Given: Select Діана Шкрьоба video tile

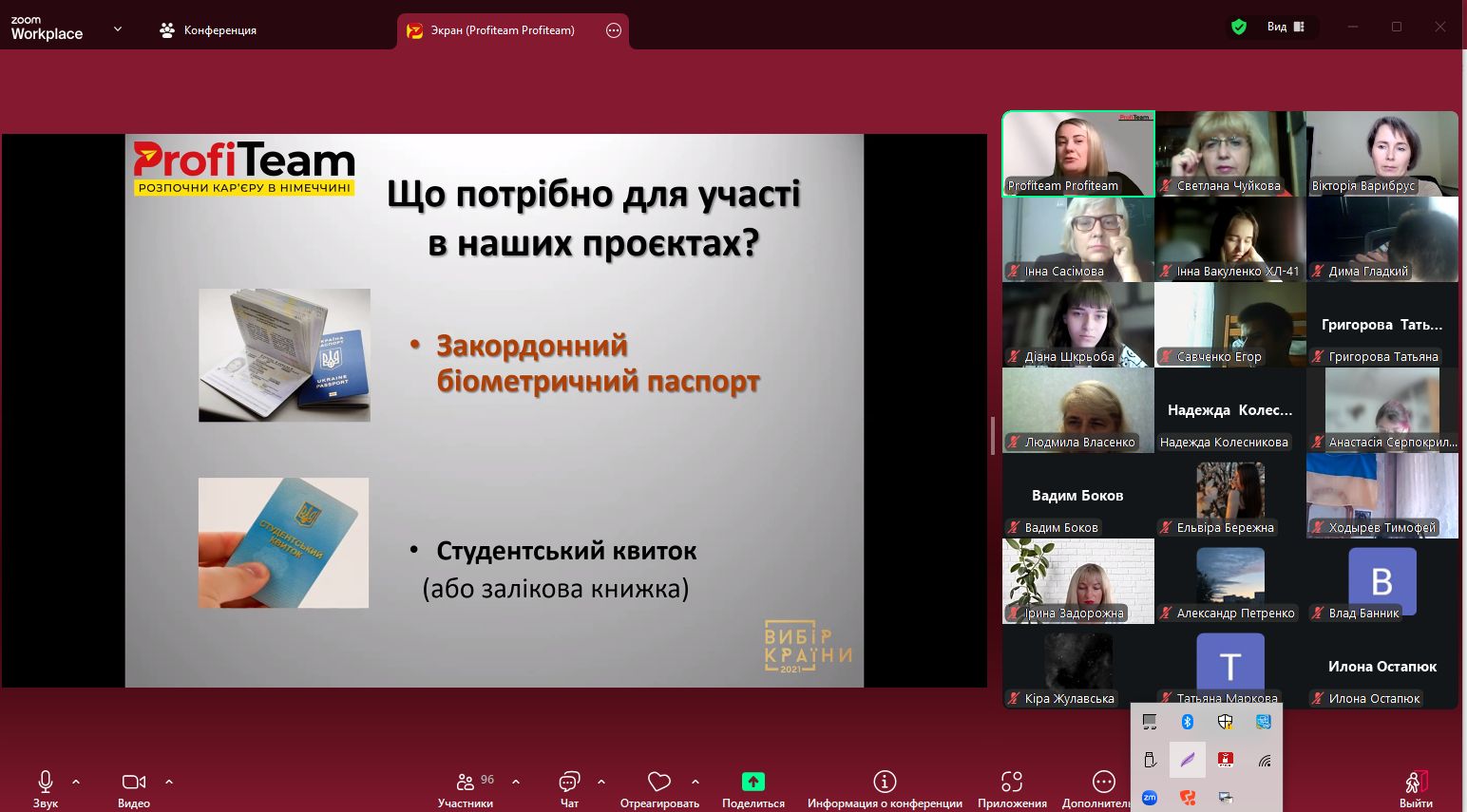Looking at the screenshot, I should point(1078,325).
